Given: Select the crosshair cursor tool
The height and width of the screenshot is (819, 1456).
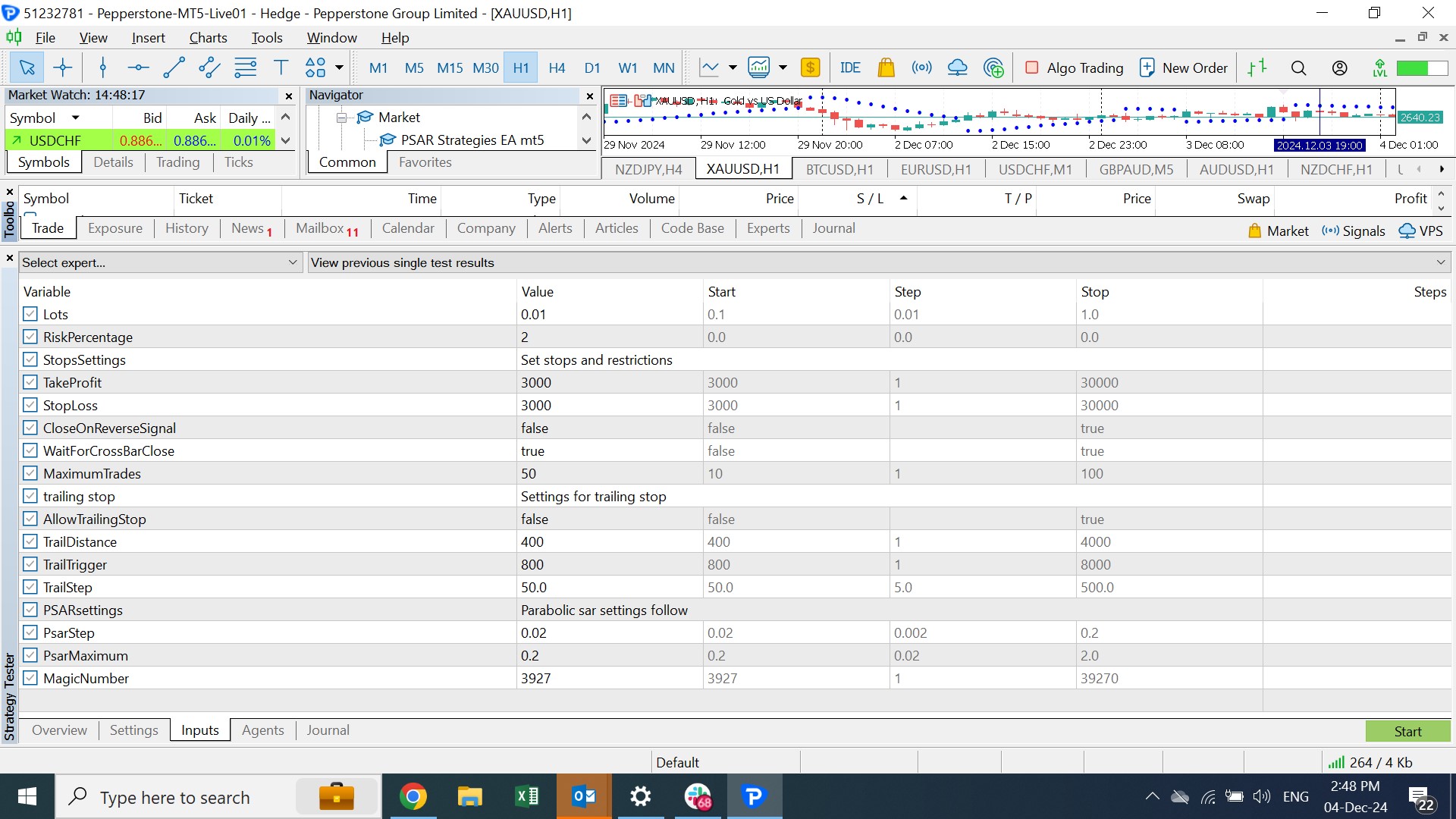Looking at the screenshot, I should click(x=63, y=68).
